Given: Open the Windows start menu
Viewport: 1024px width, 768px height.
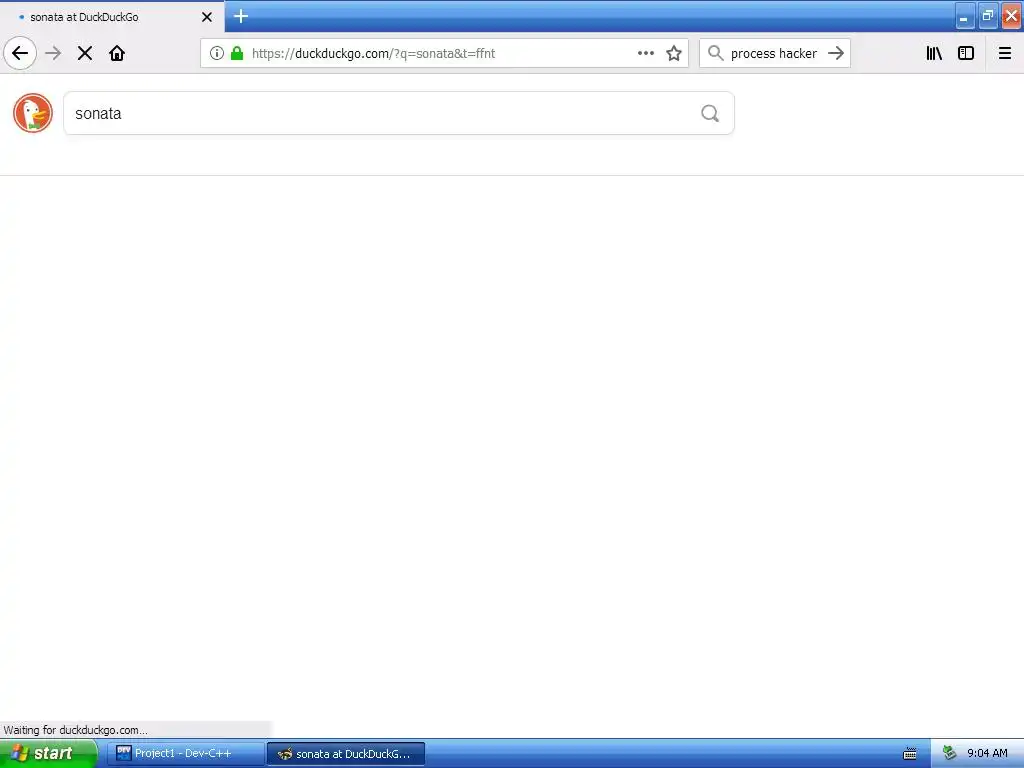Looking at the screenshot, I should (x=48, y=754).
